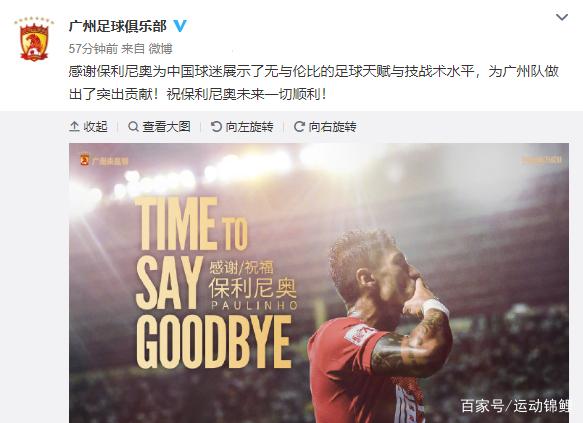Image resolution: width=583 pixels, height=423 pixels.
Task: Collapse the image with 收起
Action: click(x=88, y=127)
